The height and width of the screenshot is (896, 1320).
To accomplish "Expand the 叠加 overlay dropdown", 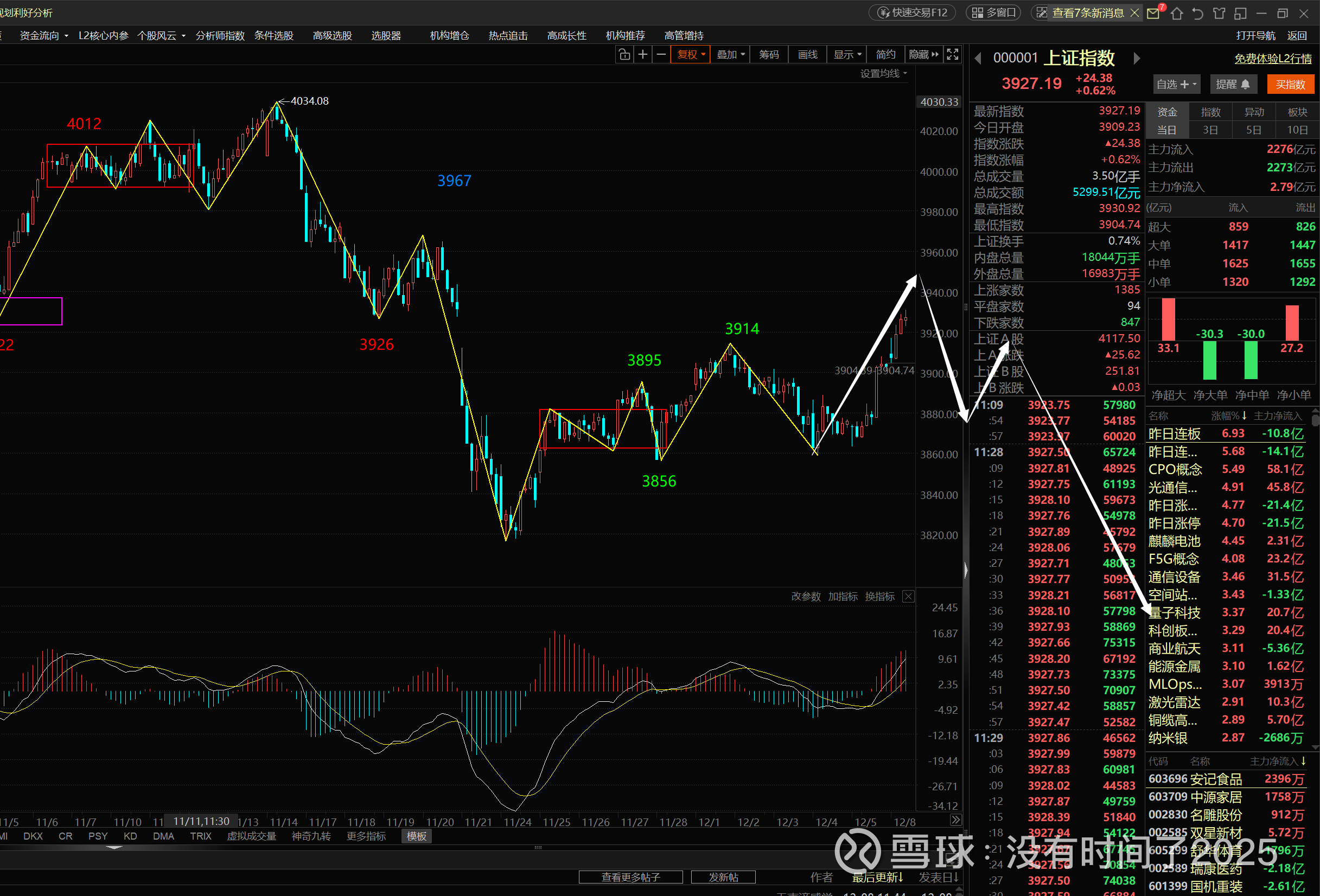I will 730,55.
